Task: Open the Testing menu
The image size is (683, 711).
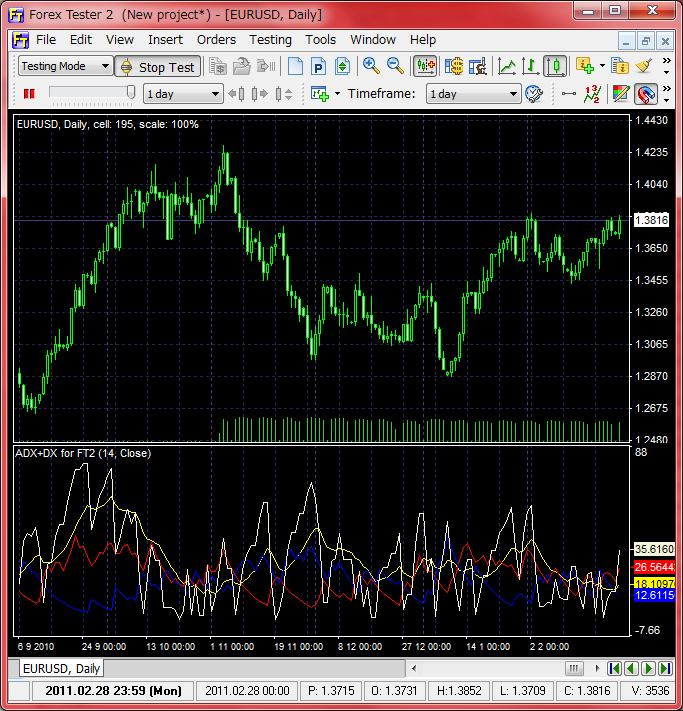Action: (270, 40)
